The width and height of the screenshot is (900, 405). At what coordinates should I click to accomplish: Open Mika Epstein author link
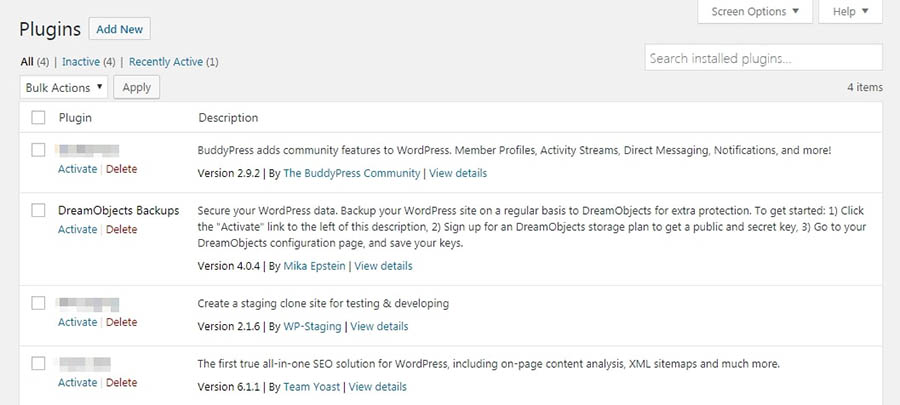click(x=315, y=266)
